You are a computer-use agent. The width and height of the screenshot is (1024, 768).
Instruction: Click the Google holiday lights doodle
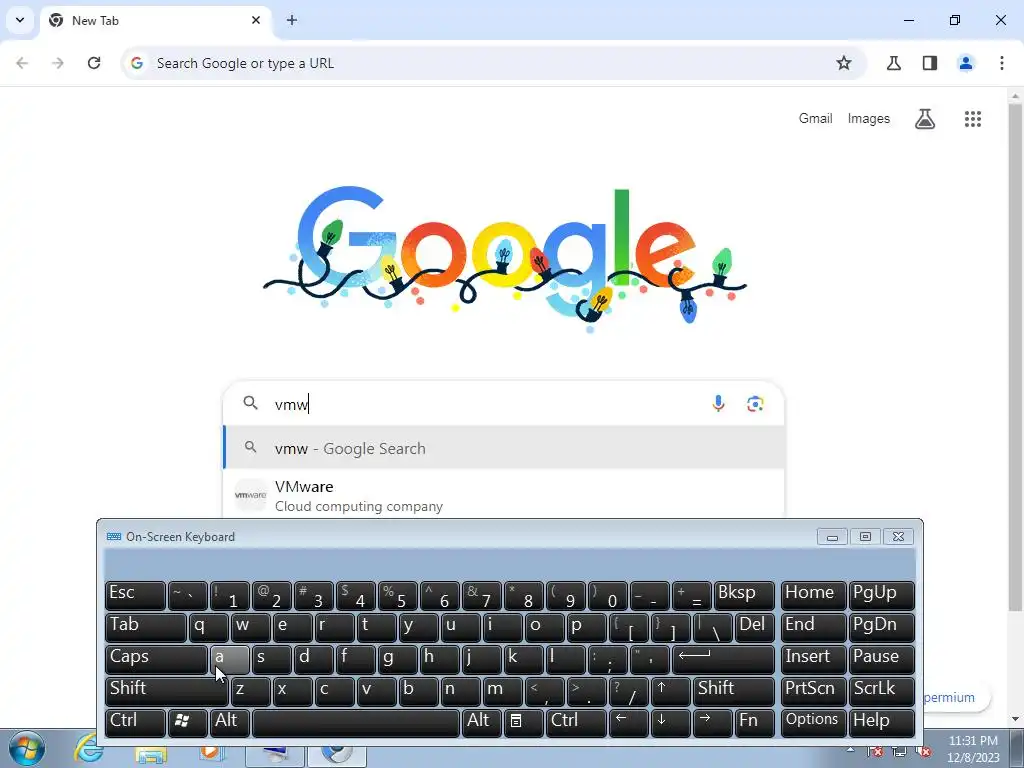coord(504,260)
